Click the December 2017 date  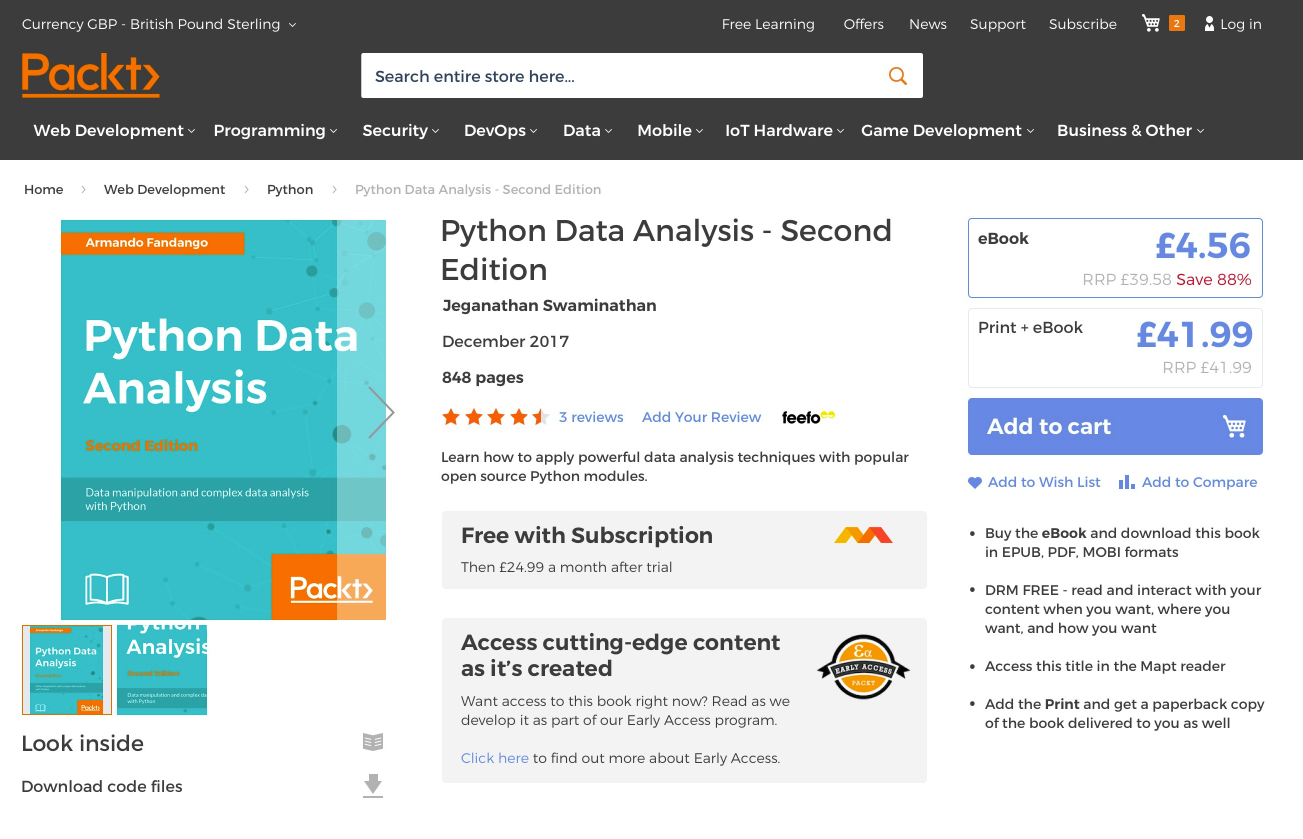pyautogui.click(x=505, y=341)
